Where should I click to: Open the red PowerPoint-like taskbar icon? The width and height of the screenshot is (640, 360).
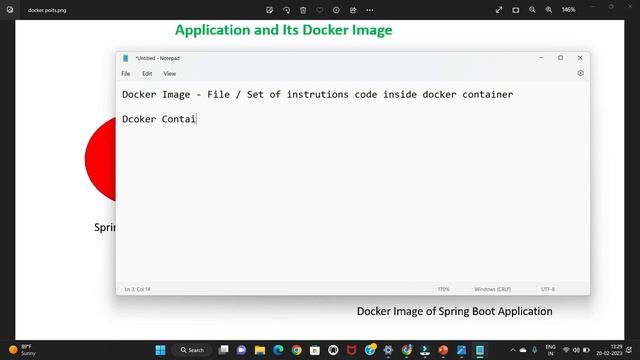(x=443, y=350)
